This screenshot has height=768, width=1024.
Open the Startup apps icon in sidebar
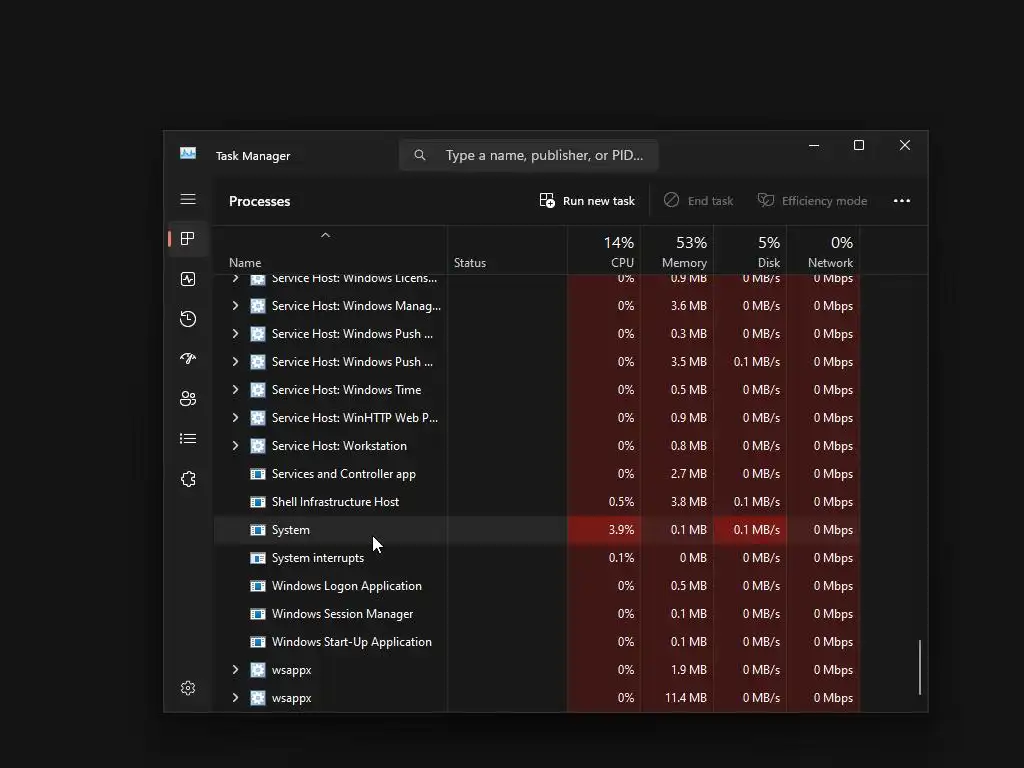click(188, 359)
